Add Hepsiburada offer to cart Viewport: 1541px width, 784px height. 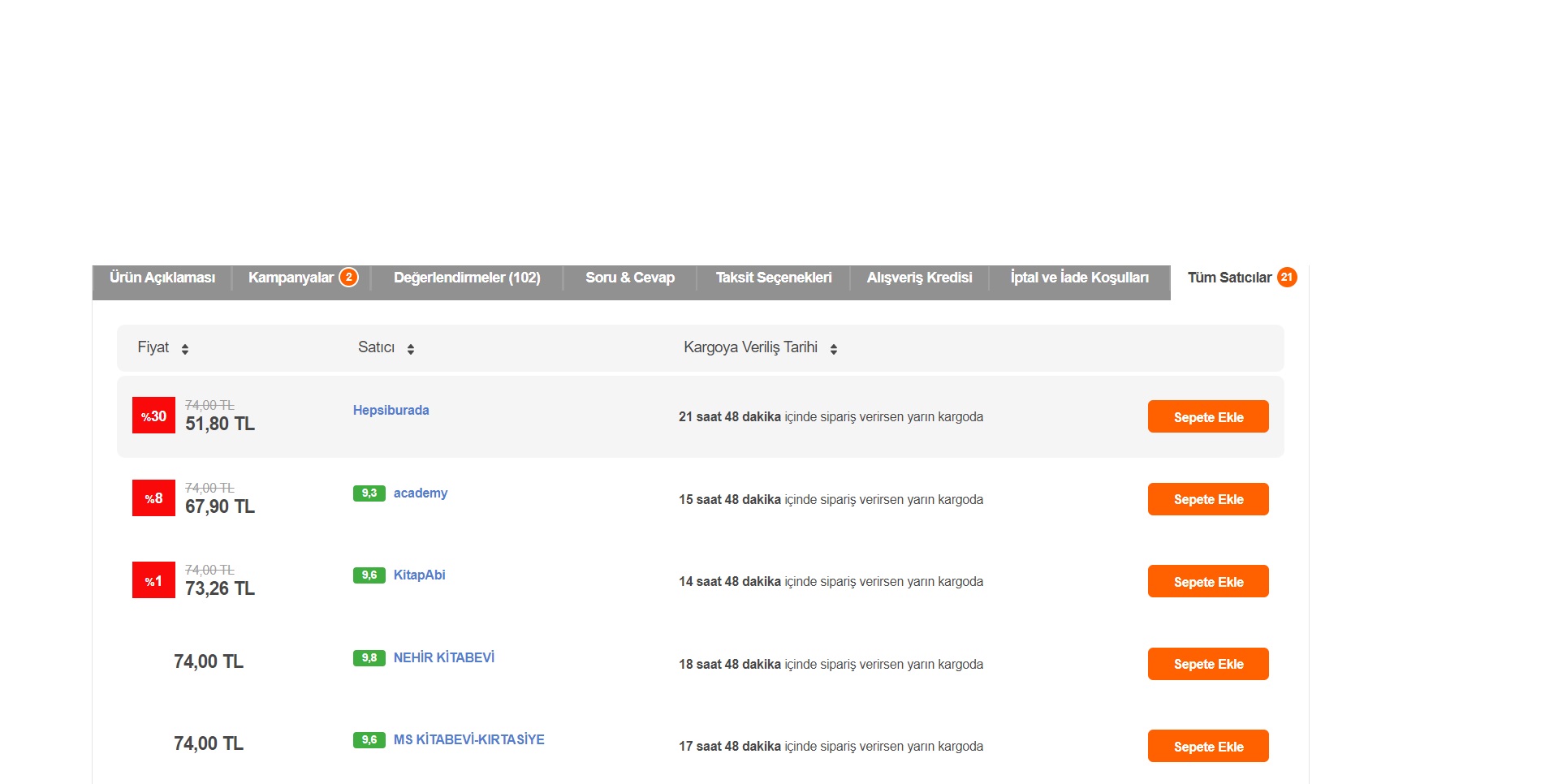(x=1208, y=416)
